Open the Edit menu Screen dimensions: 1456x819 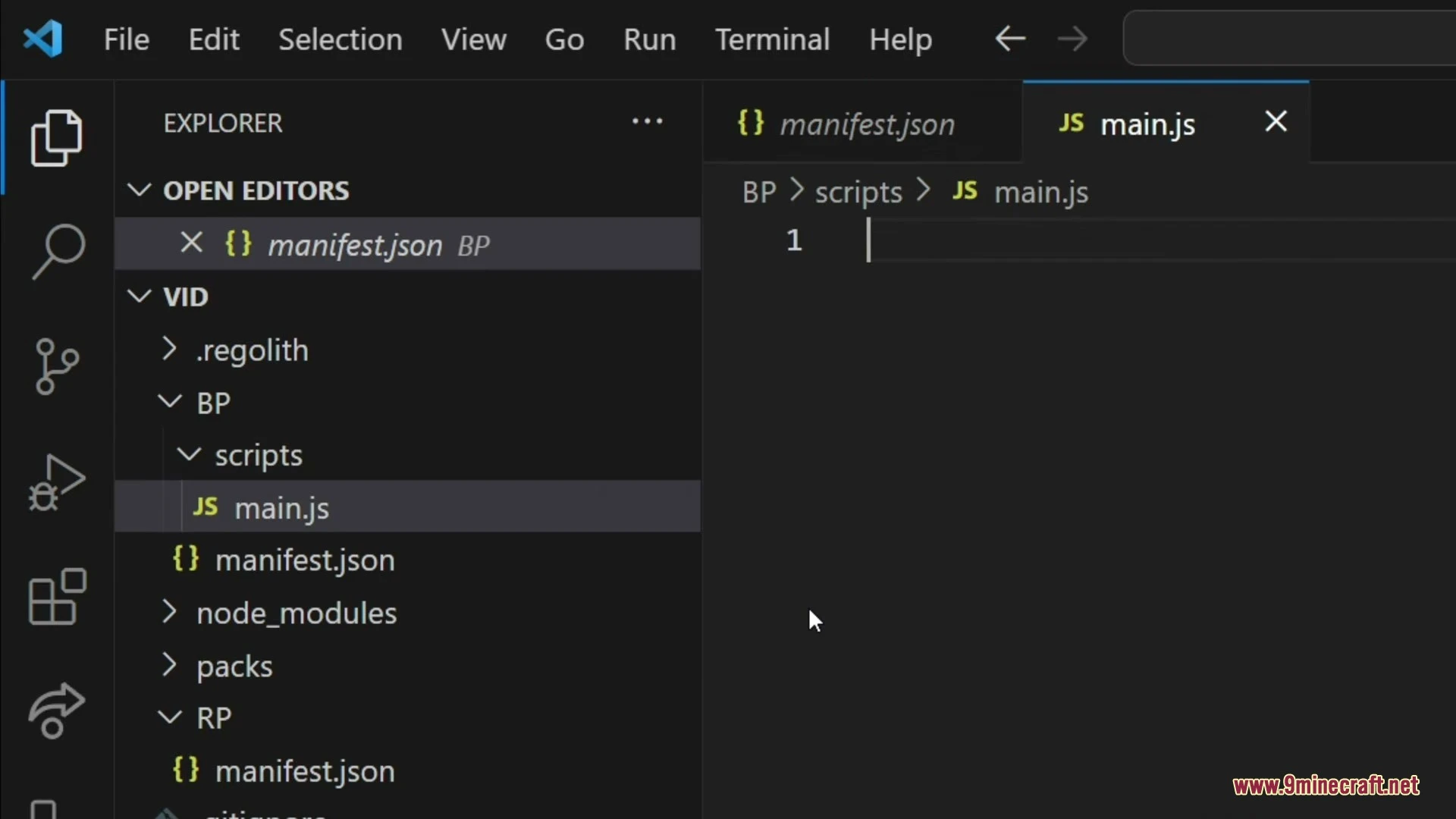[x=214, y=39]
